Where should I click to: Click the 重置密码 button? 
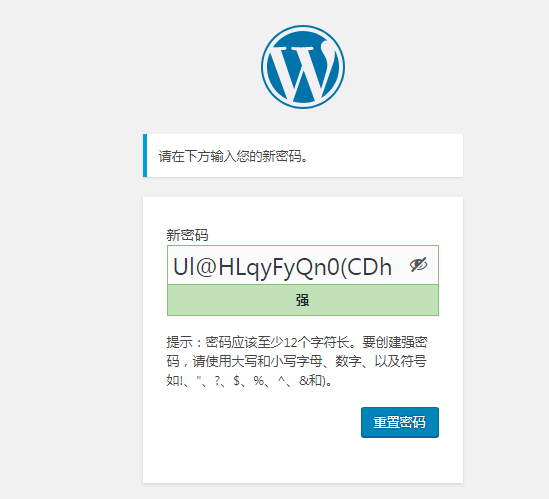click(400, 422)
